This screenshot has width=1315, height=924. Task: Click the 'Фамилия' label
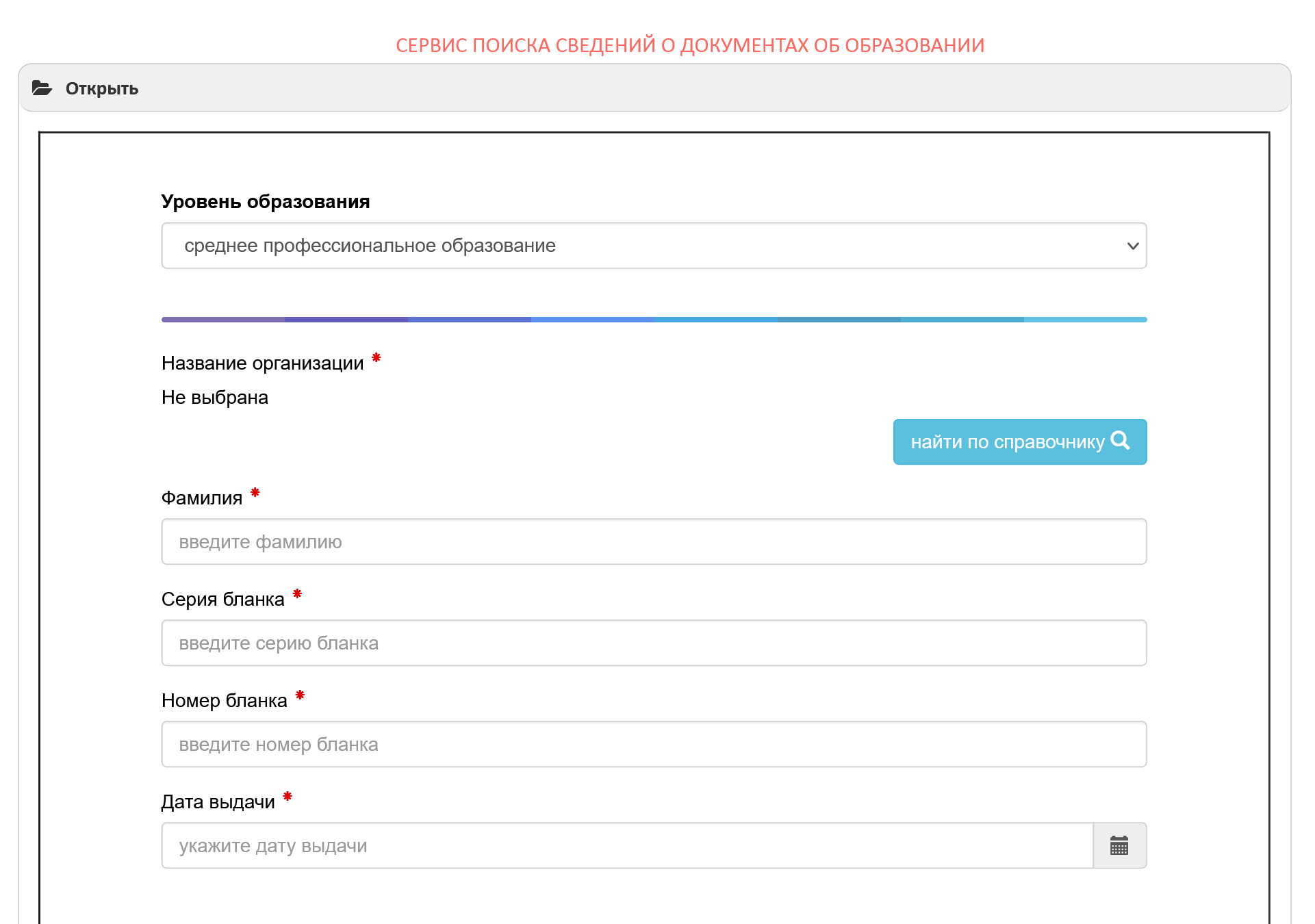click(202, 498)
